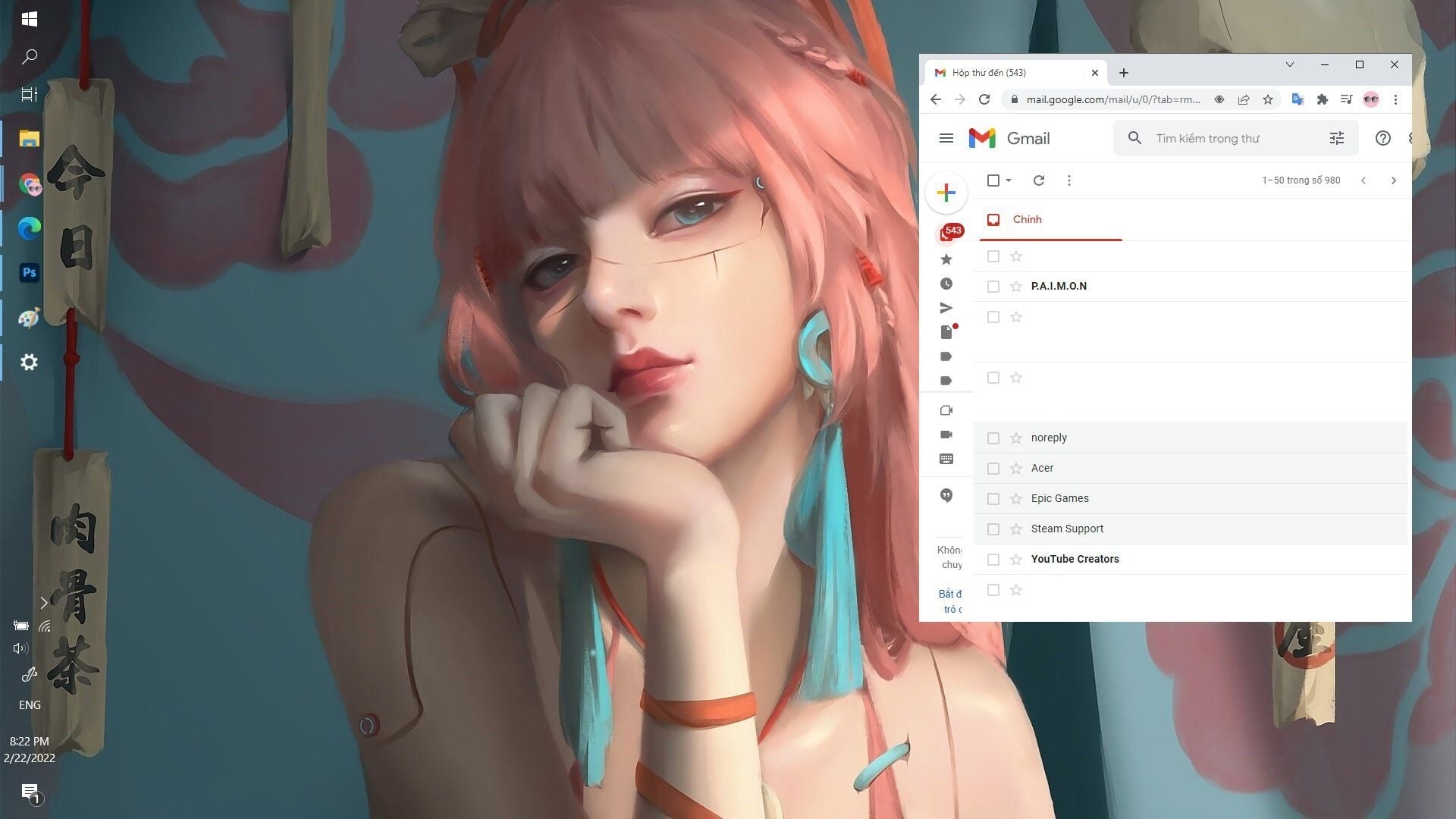Image resolution: width=1456 pixels, height=819 pixels.
Task: Open the Sent mail arrow icon
Action: coord(946,308)
